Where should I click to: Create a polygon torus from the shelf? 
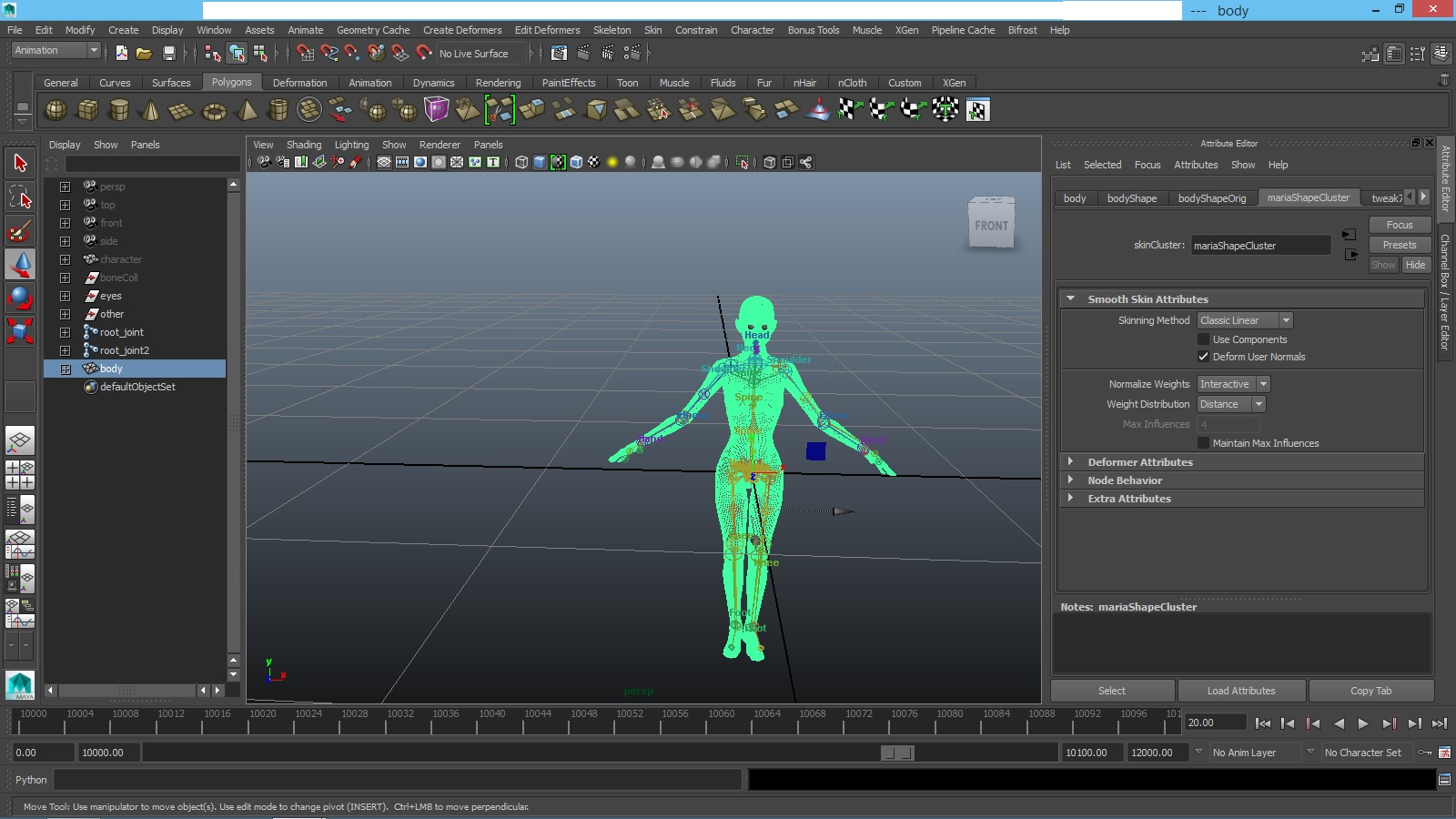click(x=214, y=110)
